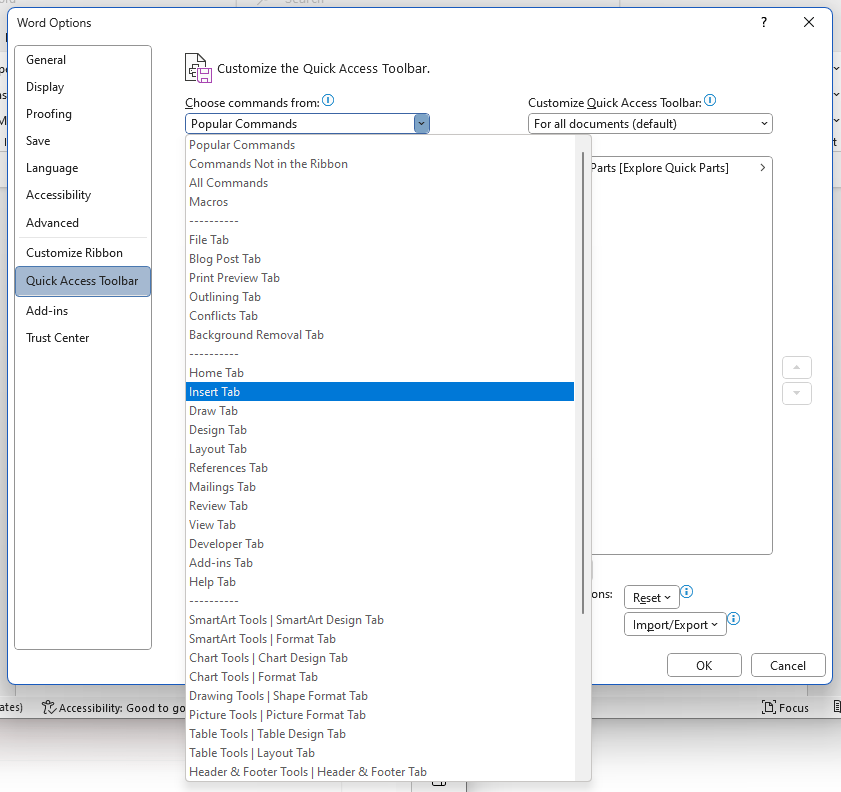Select Layout Tab option
Viewport: 841px width, 792px height.
(380, 449)
